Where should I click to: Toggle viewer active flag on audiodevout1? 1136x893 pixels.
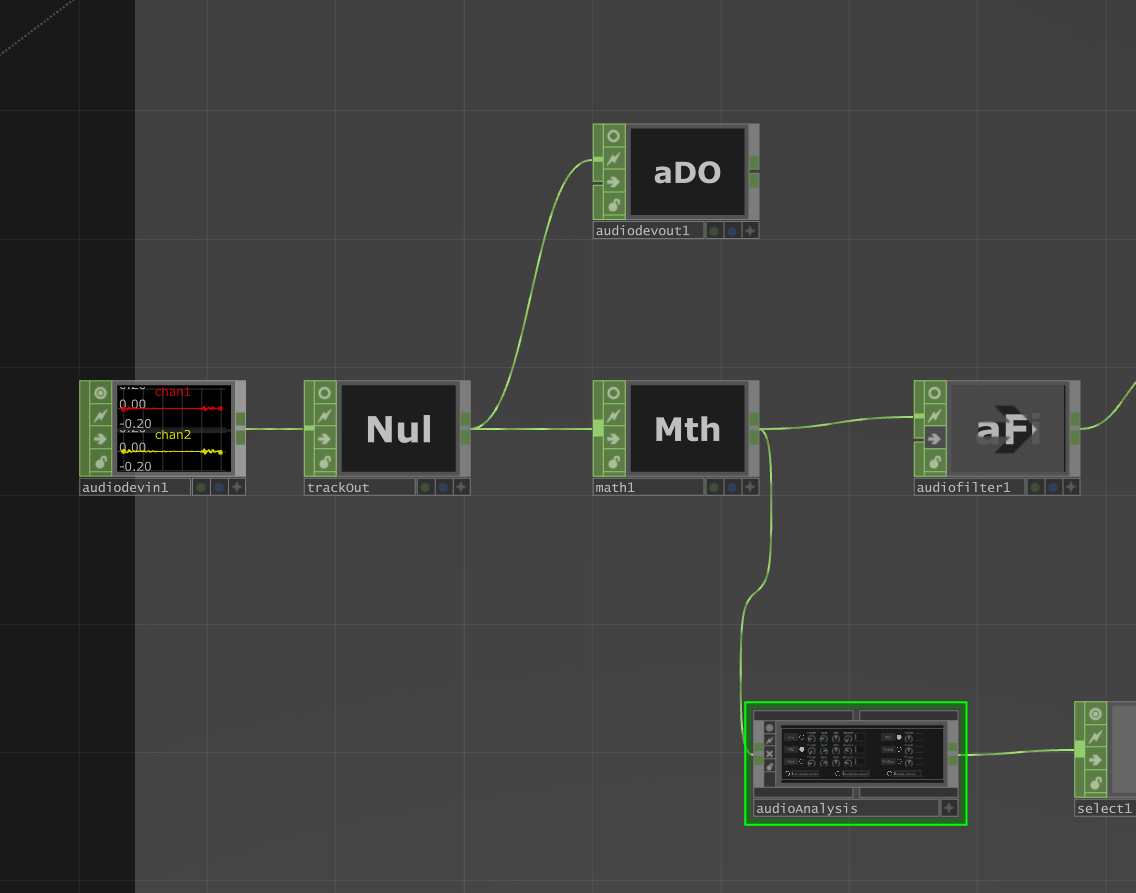pyautogui.click(x=614, y=136)
